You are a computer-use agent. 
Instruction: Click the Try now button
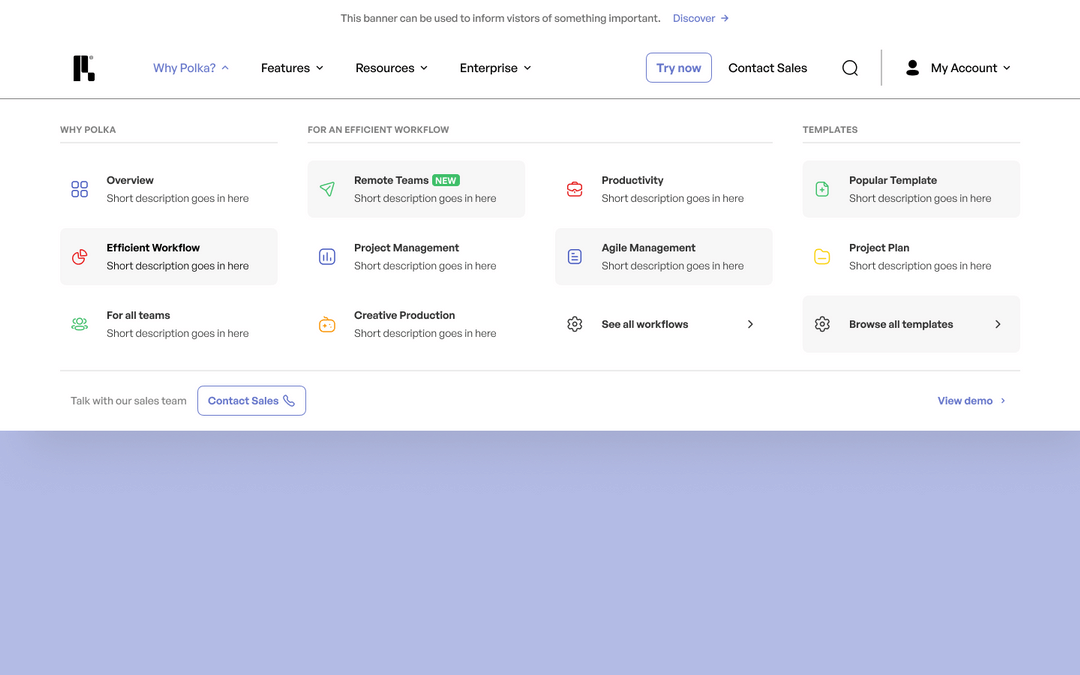point(678,67)
